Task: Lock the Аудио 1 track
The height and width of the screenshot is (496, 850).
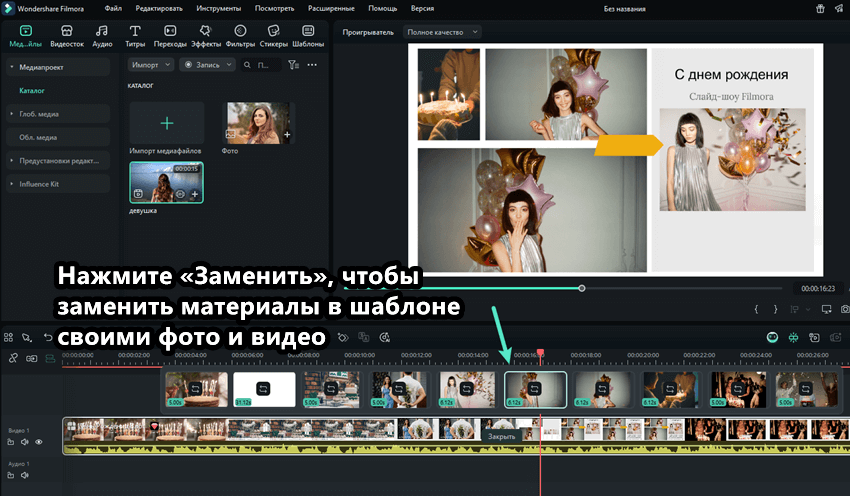Action: [10, 475]
